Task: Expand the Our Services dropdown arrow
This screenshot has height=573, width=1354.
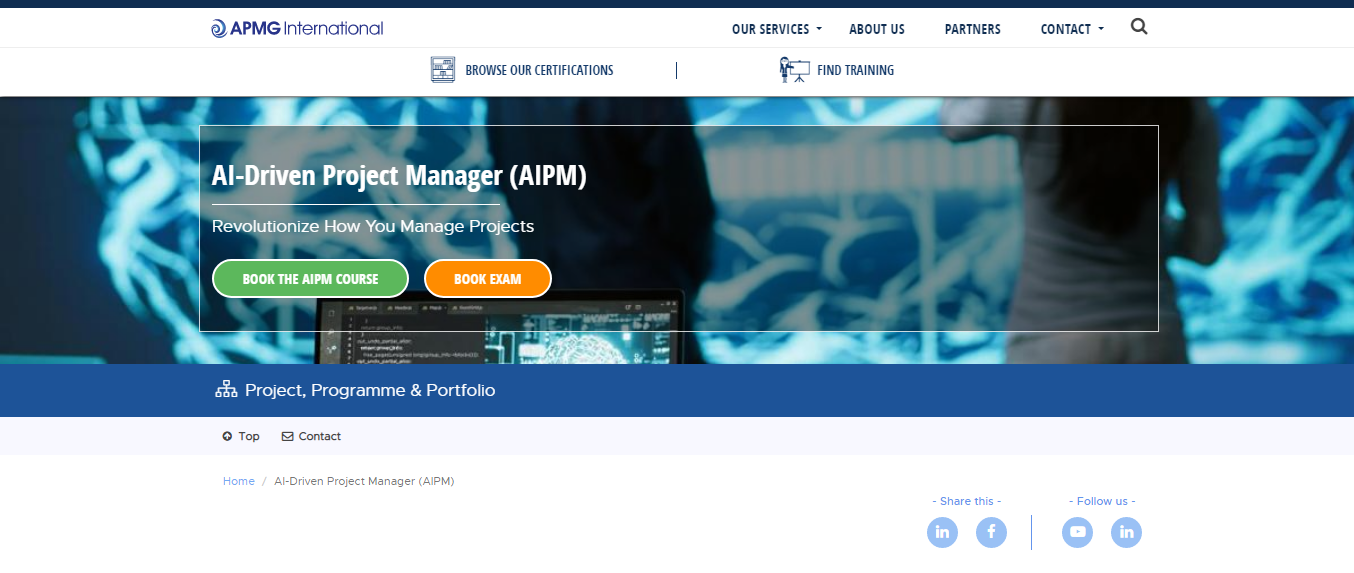Action: 819,29
